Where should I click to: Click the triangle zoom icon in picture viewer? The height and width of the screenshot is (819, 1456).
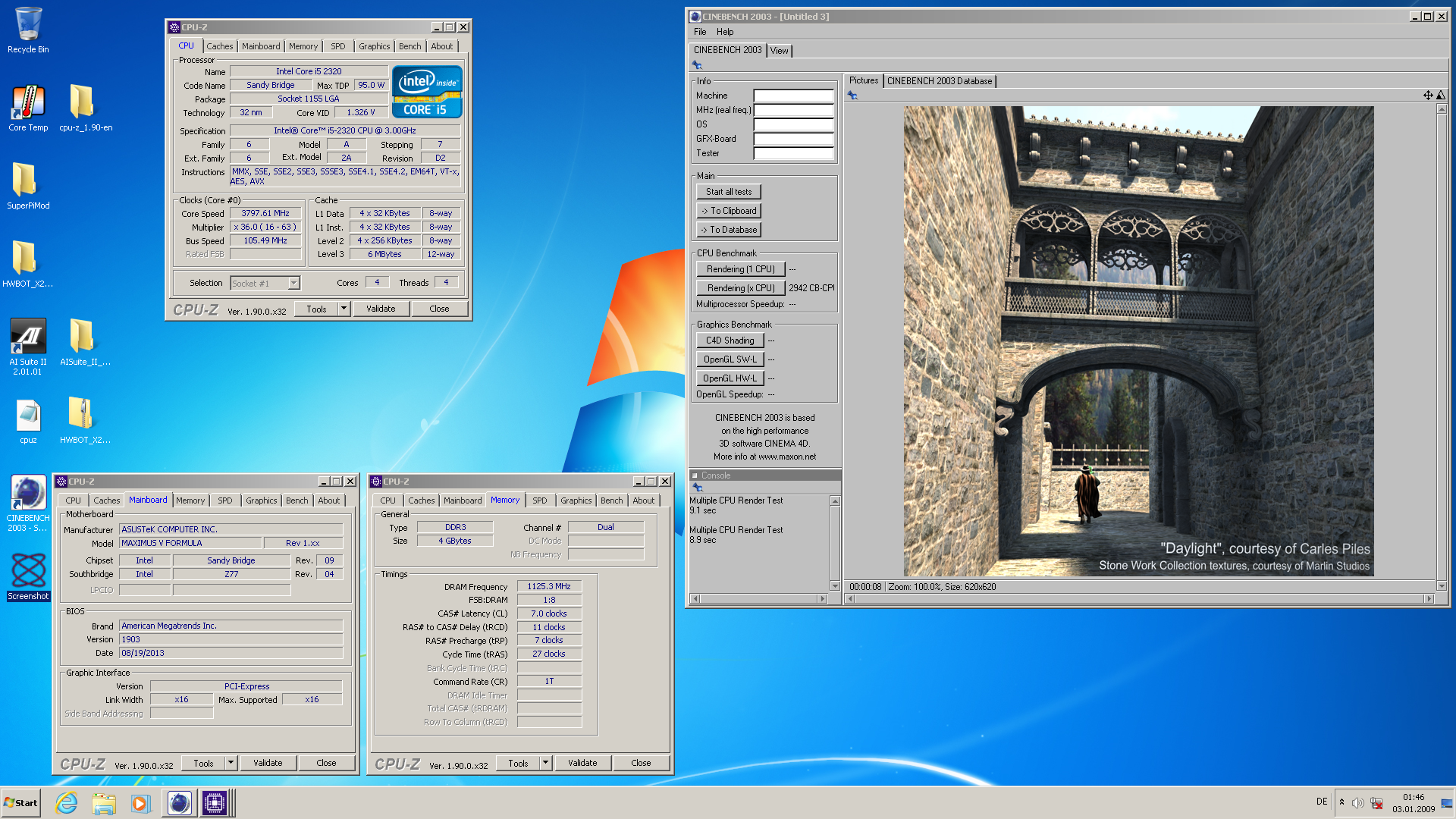1441,96
